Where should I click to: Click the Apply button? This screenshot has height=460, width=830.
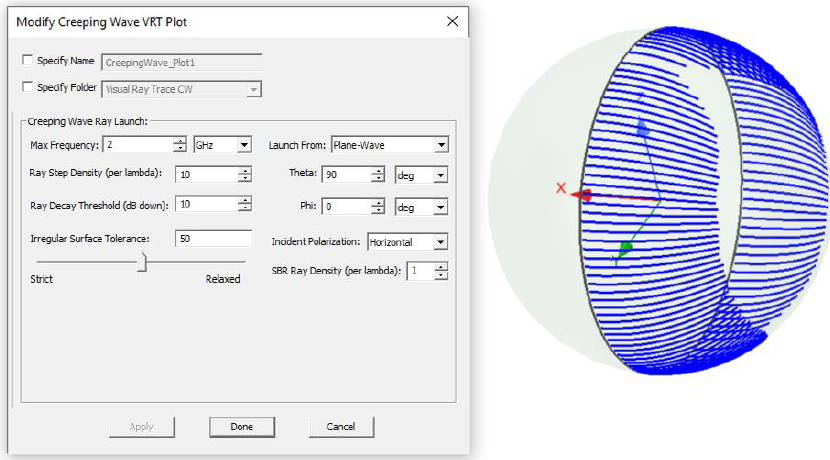coord(141,427)
